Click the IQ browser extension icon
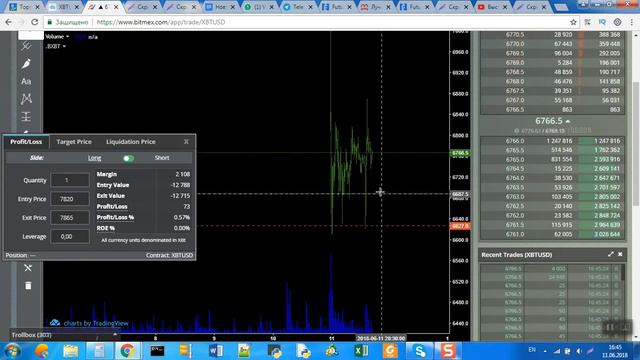This screenshot has height=360, width=640. pyautogui.click(x=602, y=22)
